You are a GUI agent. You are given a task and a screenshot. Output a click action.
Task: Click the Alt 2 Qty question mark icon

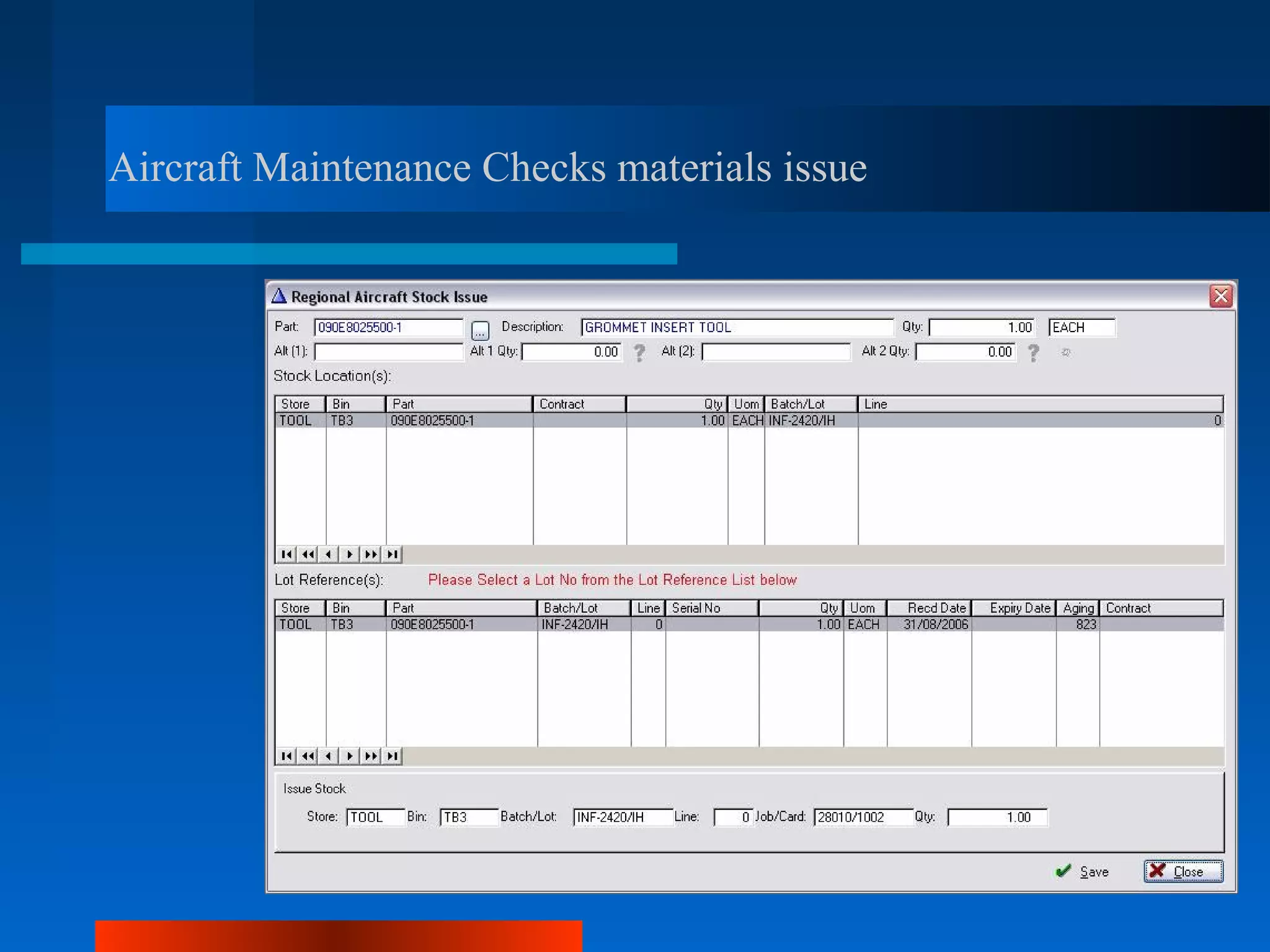1033,353
